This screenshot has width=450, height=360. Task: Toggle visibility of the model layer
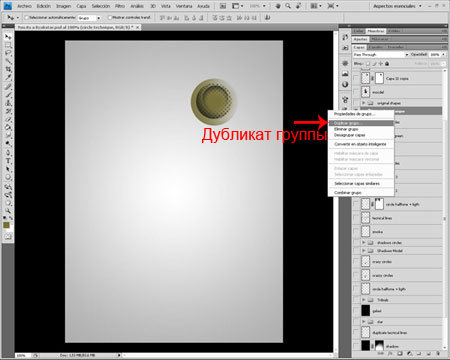click(356, 92)
